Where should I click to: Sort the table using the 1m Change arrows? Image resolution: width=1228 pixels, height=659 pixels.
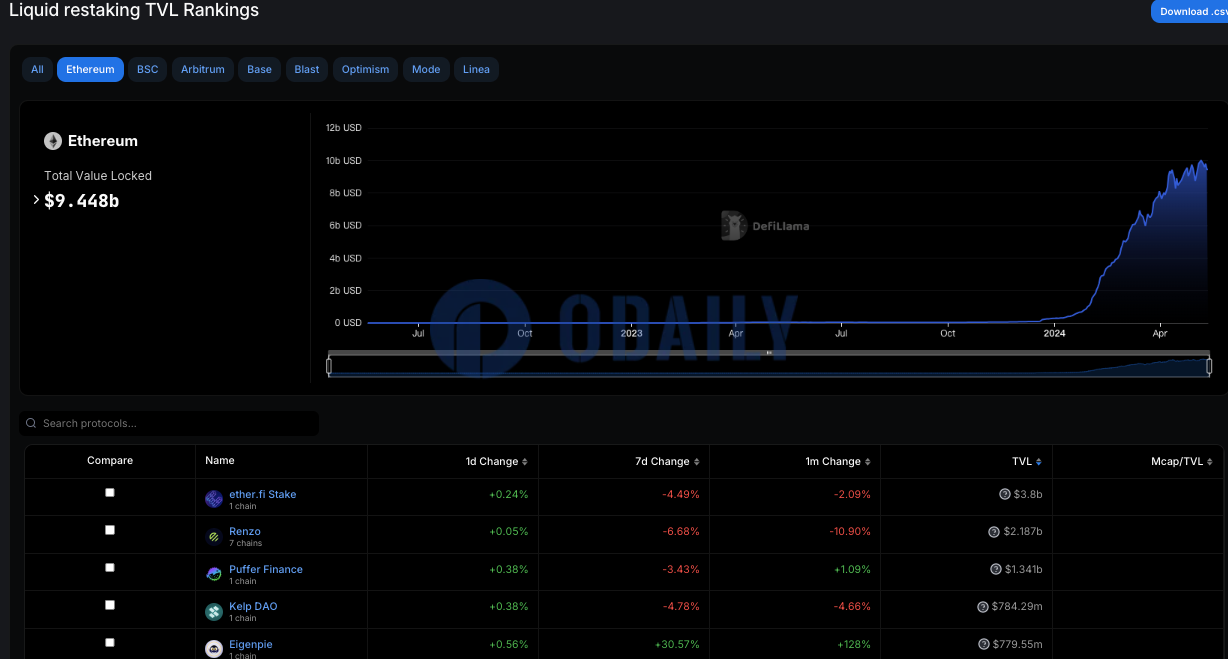(x=869, y=462)
